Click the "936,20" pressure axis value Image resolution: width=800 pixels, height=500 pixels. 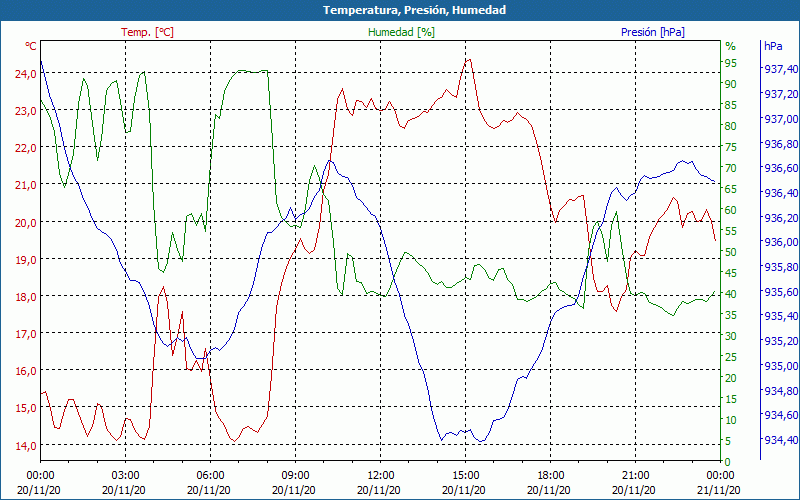tap(781, 217)
